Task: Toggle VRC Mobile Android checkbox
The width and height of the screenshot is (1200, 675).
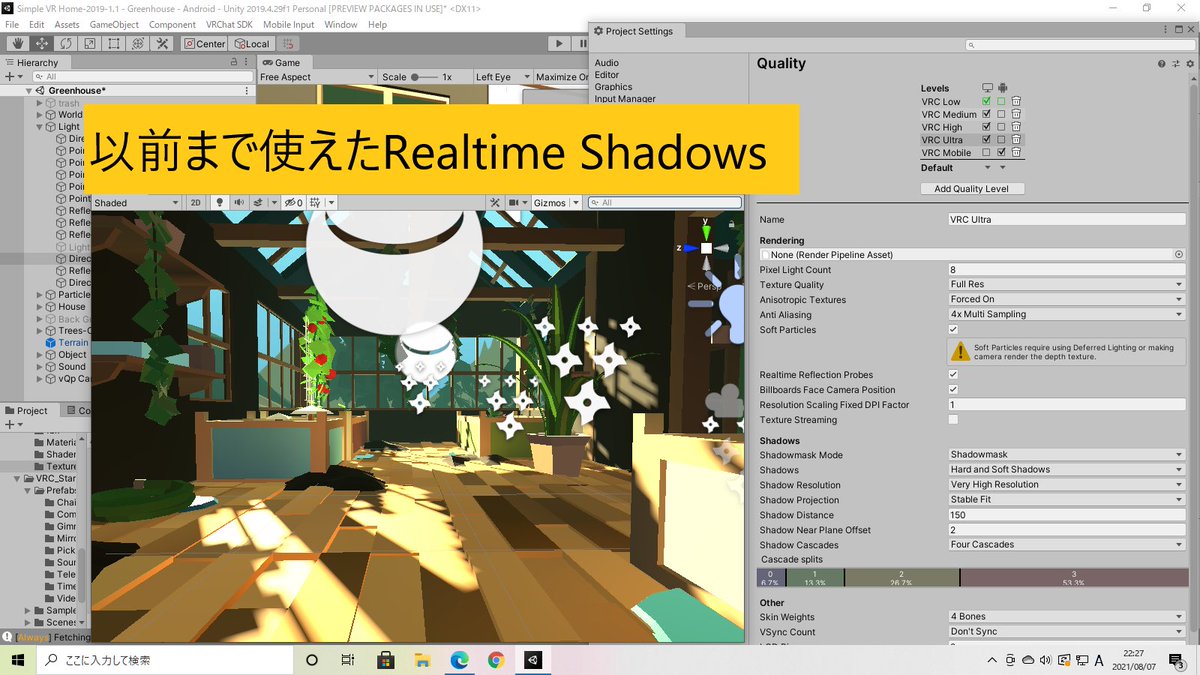Action: [1001, 153]
